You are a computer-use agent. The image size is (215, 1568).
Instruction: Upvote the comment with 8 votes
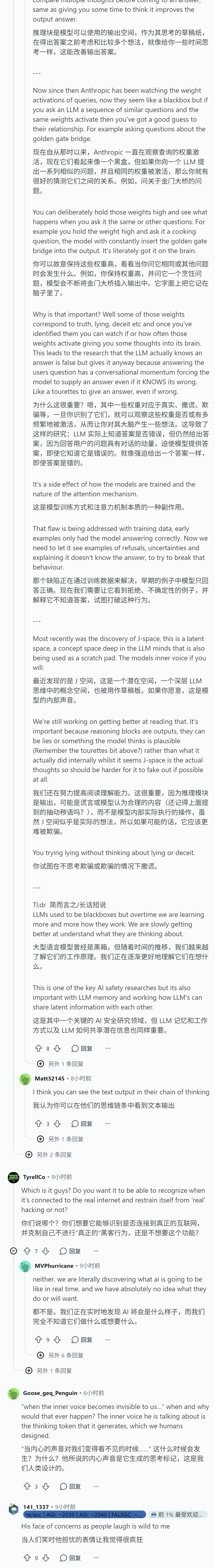pos(38,1048)
